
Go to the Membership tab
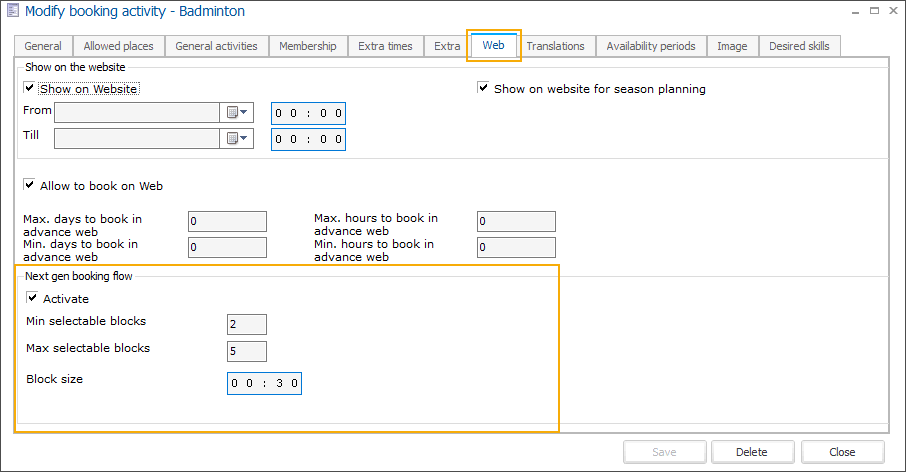308,46
